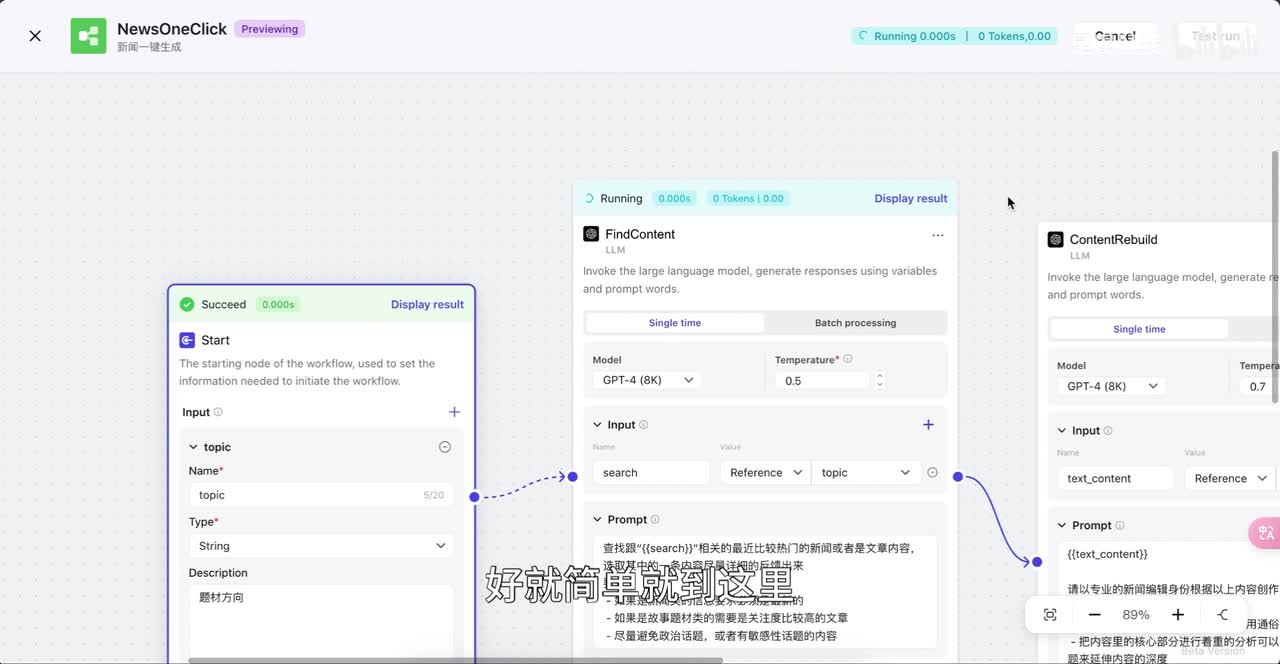Click fit-to-view icon in zoom toolbar
The image size is (1280, 664).
coord(1050,615)
